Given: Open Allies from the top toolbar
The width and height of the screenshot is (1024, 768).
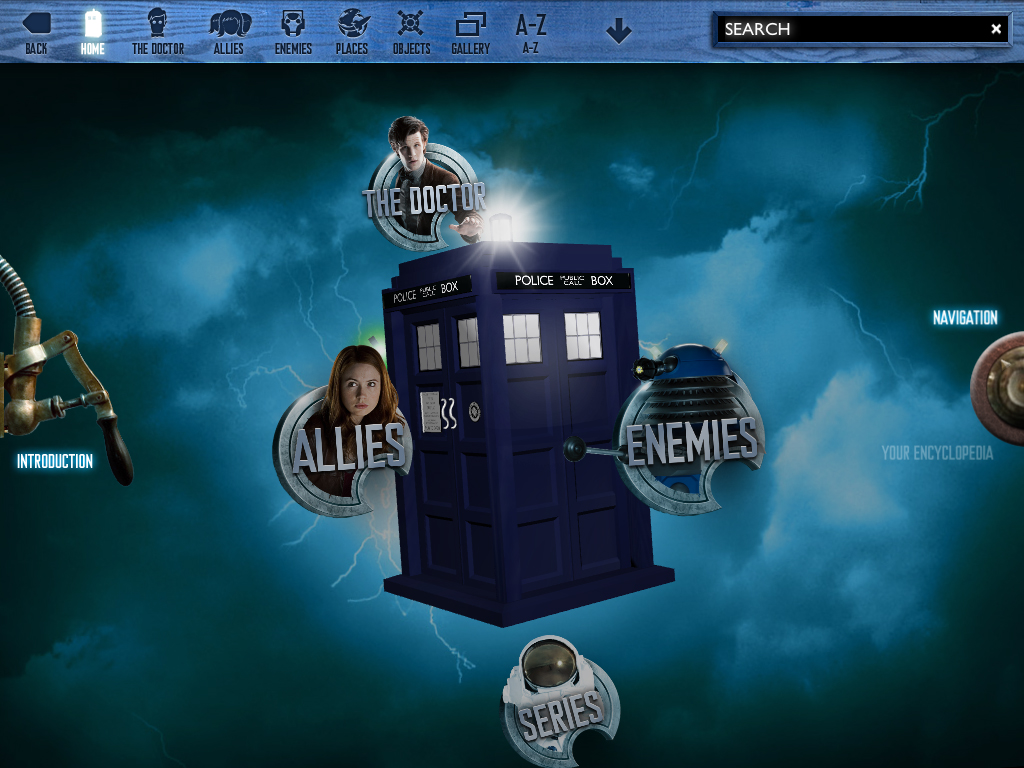Looking at the screenshot, I should coord(229,33).
